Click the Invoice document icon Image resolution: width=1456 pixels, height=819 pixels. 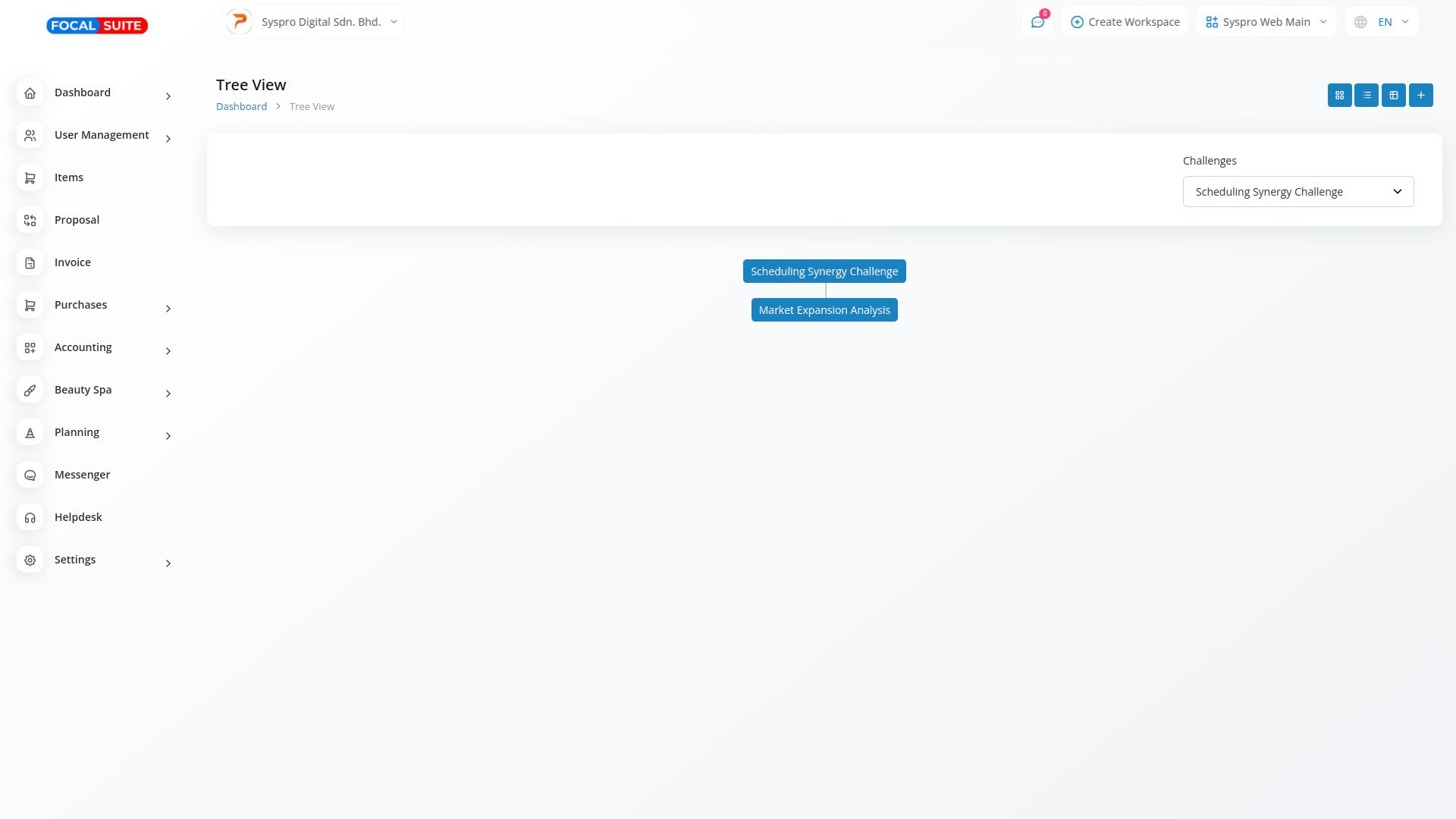[x=30, y=263]
